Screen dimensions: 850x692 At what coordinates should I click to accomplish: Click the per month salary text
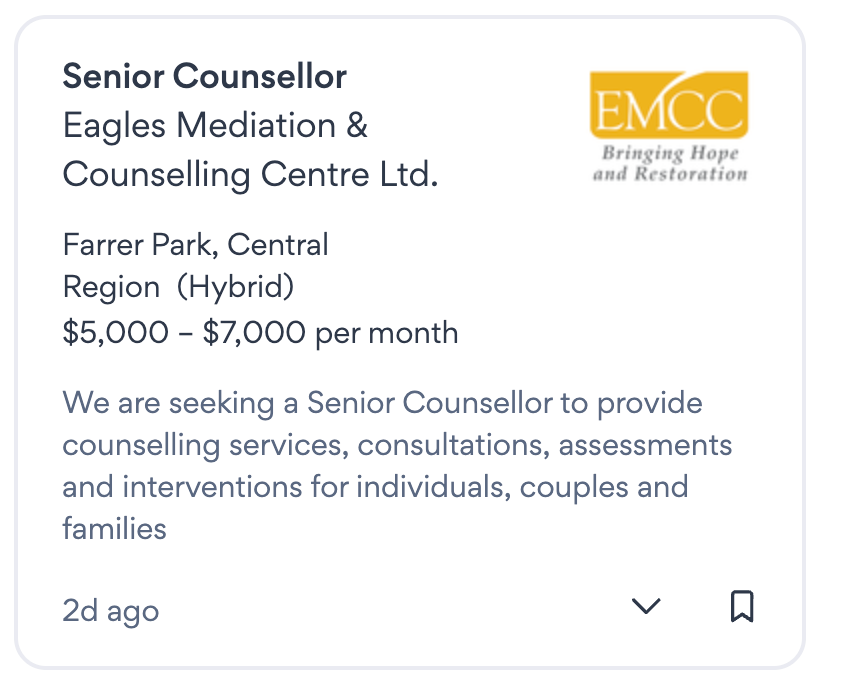[x=387, y=332]
